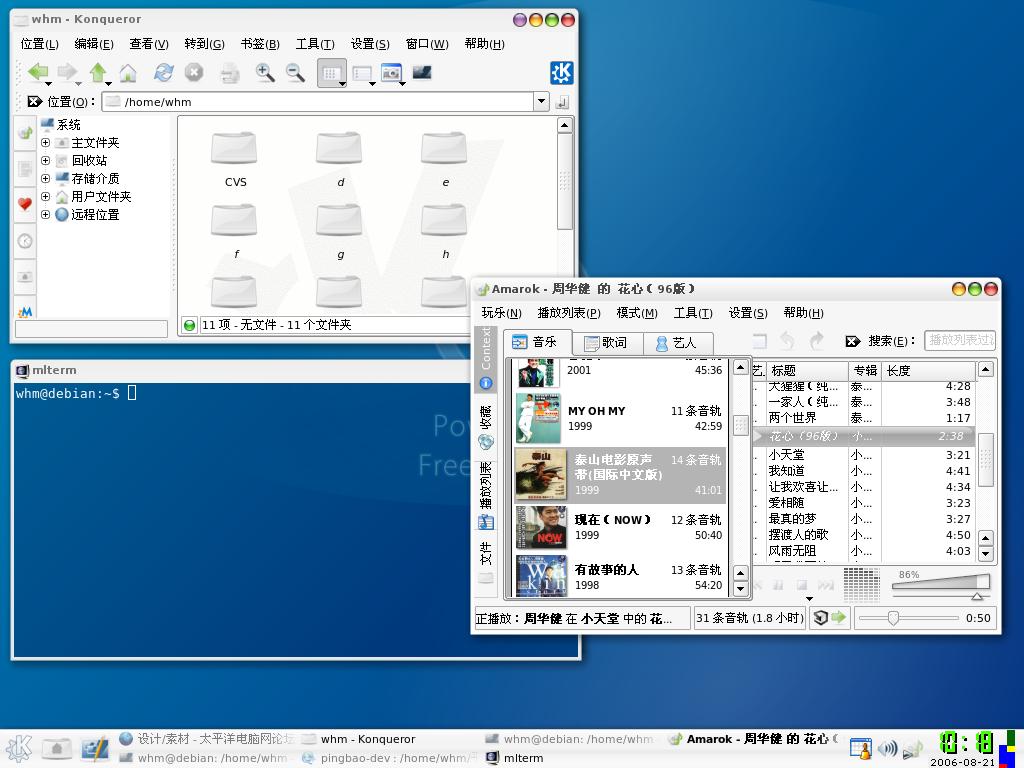Go up one folder in Konqueror
The image size is (1024, 768).
98,72
